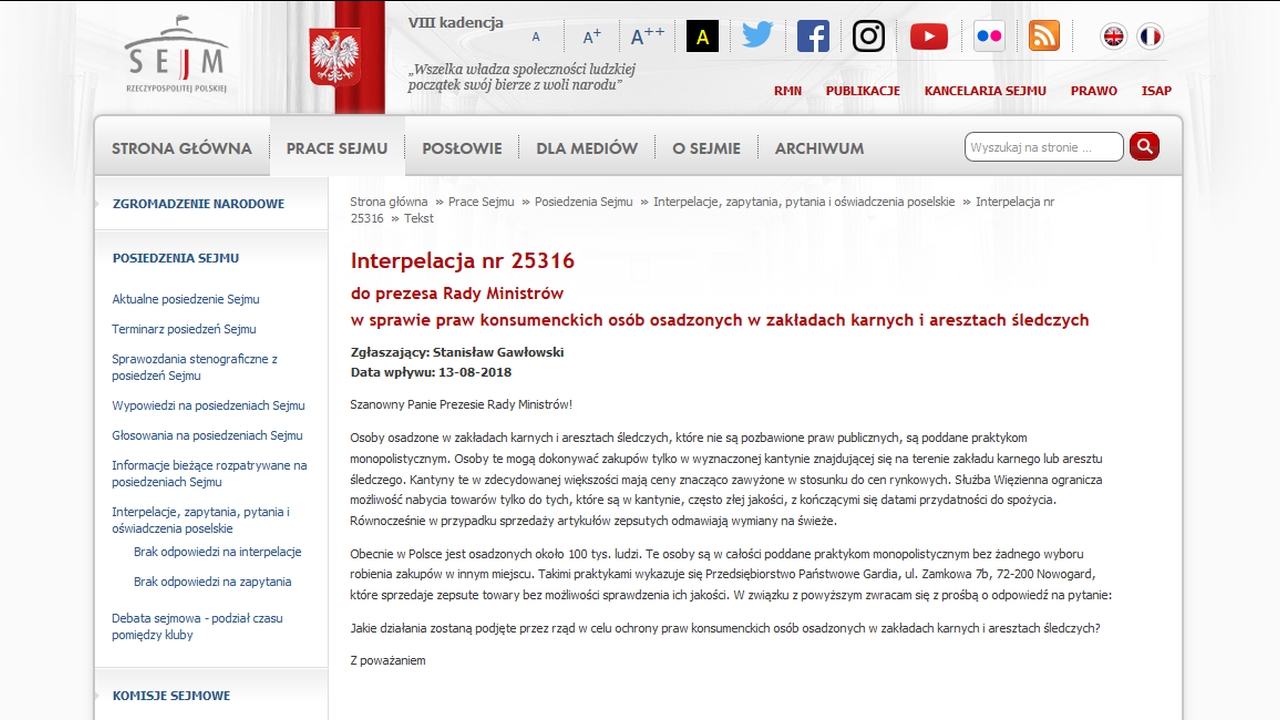The width and height of the screenshot is (1280, 720).
Task: Set largest font size A++
Action: tap(648, 37)
